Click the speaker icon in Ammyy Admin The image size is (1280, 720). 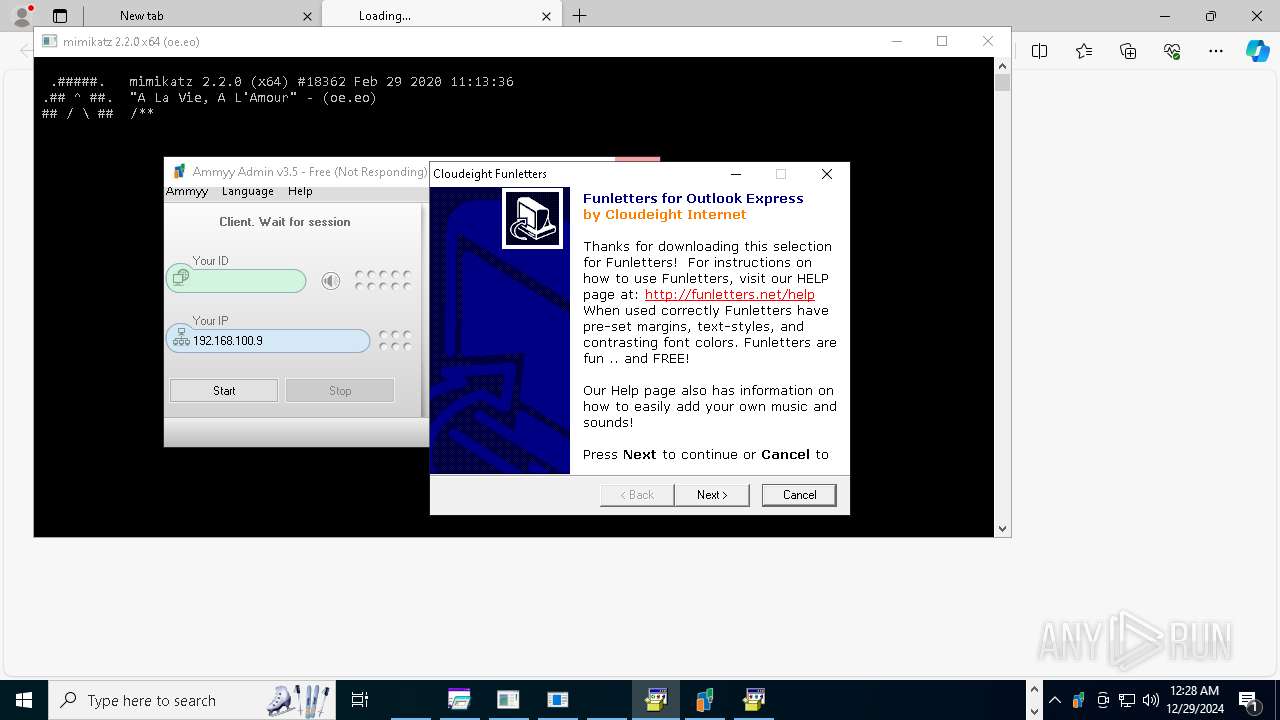(331, 281)
